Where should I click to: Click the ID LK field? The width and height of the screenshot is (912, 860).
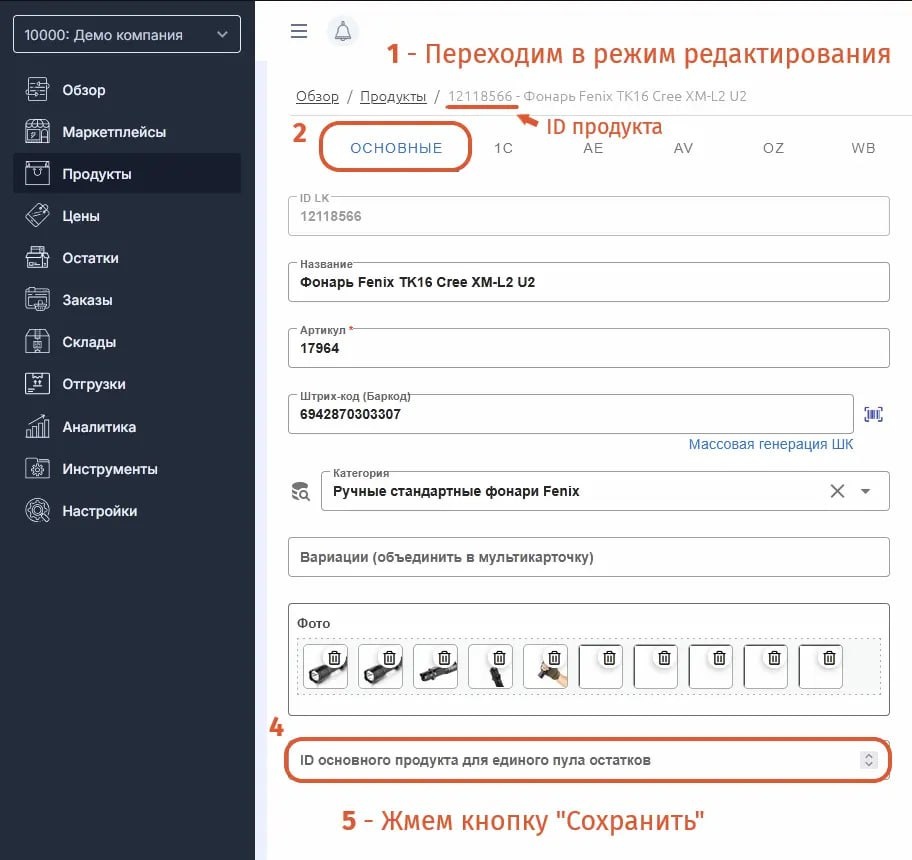(x=589, y=216)
